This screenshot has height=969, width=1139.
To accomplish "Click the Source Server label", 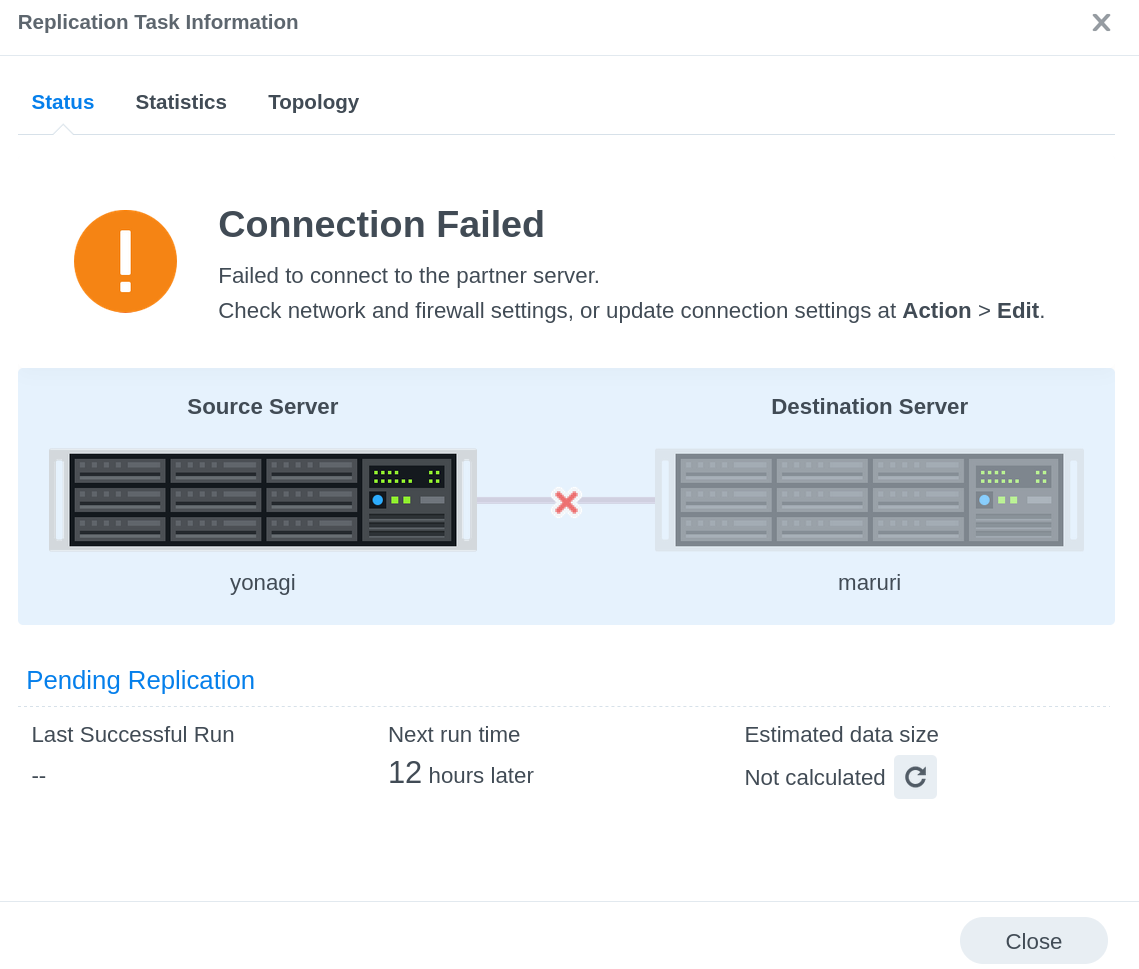I will (x=263, y=407).
